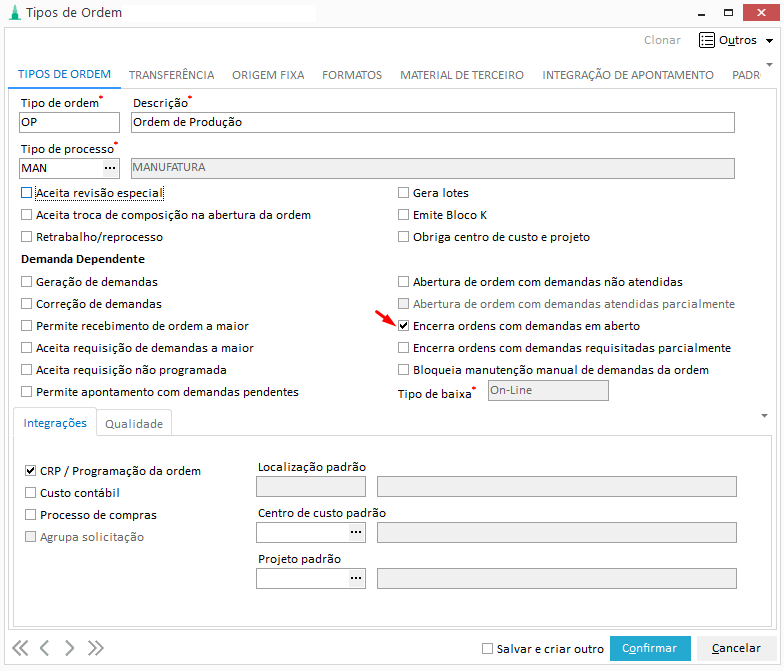
Task: Check Permite apontamento com demandas pendentes
Action: click(26, 392)
